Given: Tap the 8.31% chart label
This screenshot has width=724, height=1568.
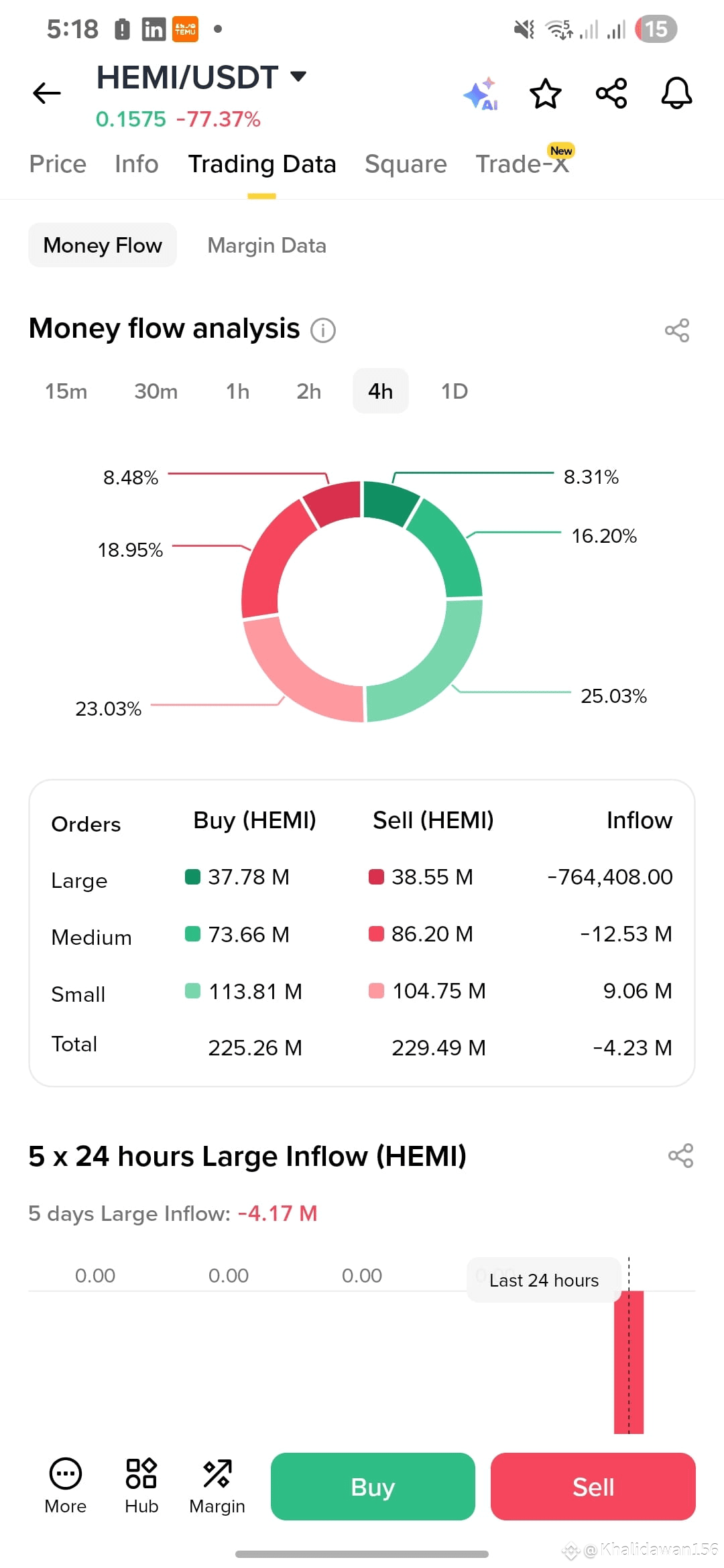Looking at the screenshot, I should coord(591,477).
